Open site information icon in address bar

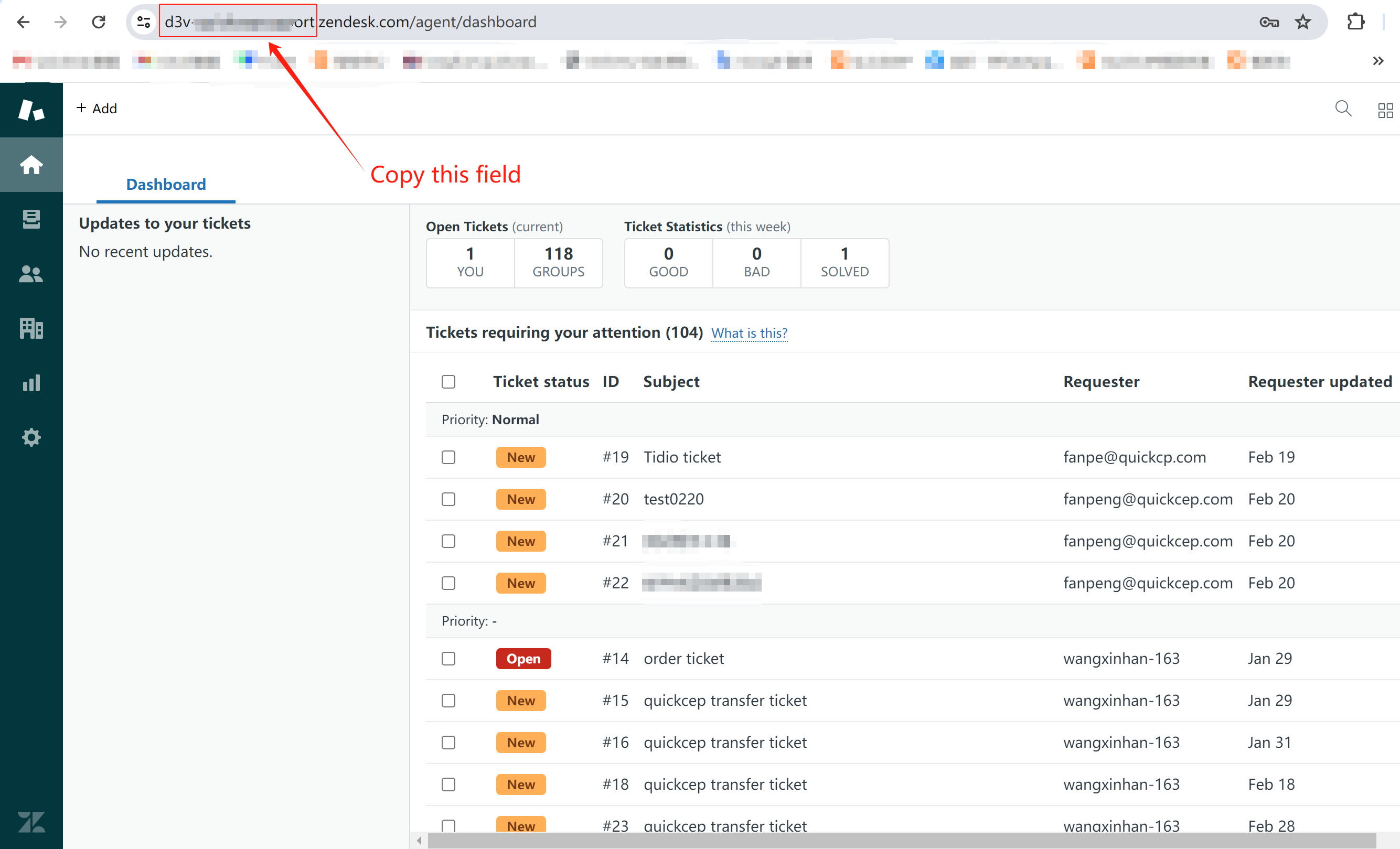click(x=144, y=22)
